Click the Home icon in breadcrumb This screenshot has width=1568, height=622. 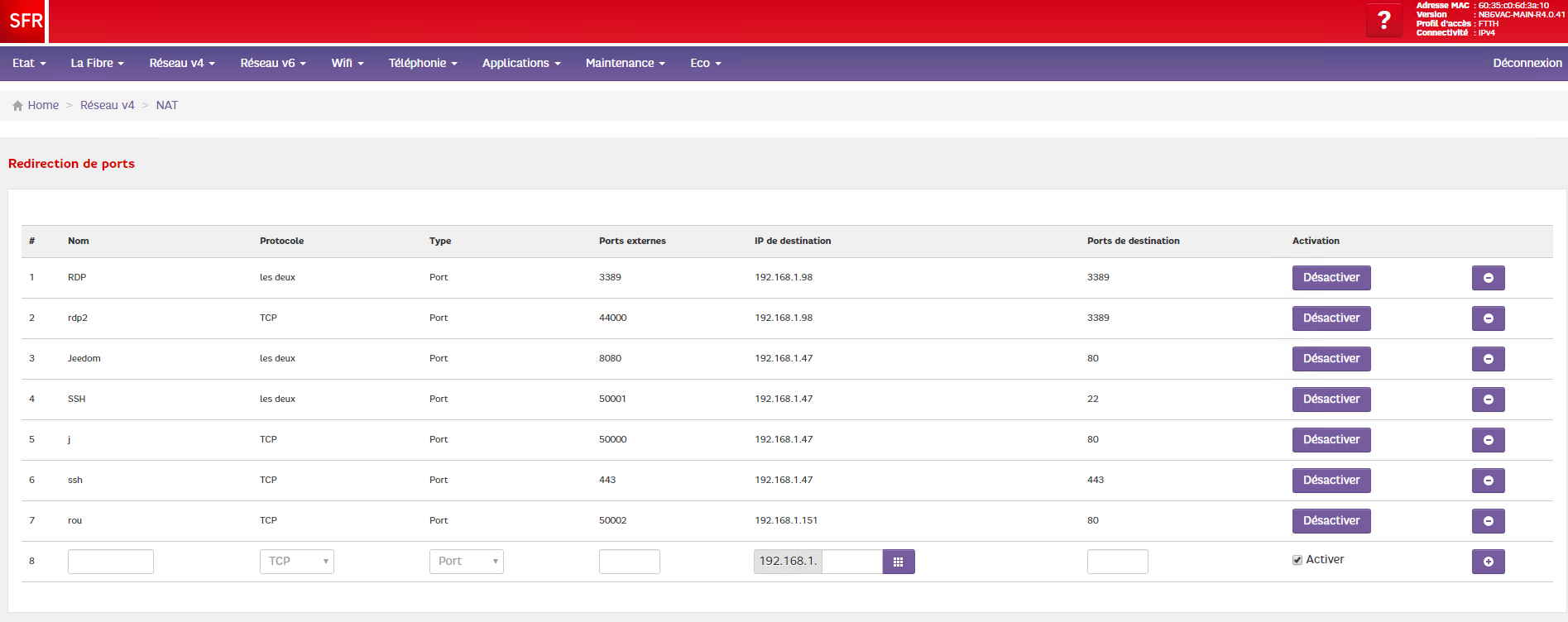pyautogui.click(x=17, y=106)
